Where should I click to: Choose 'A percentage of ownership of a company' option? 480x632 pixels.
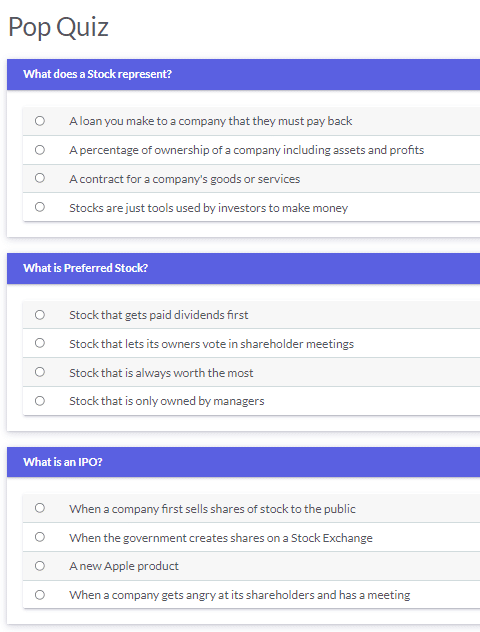[40, 150]
